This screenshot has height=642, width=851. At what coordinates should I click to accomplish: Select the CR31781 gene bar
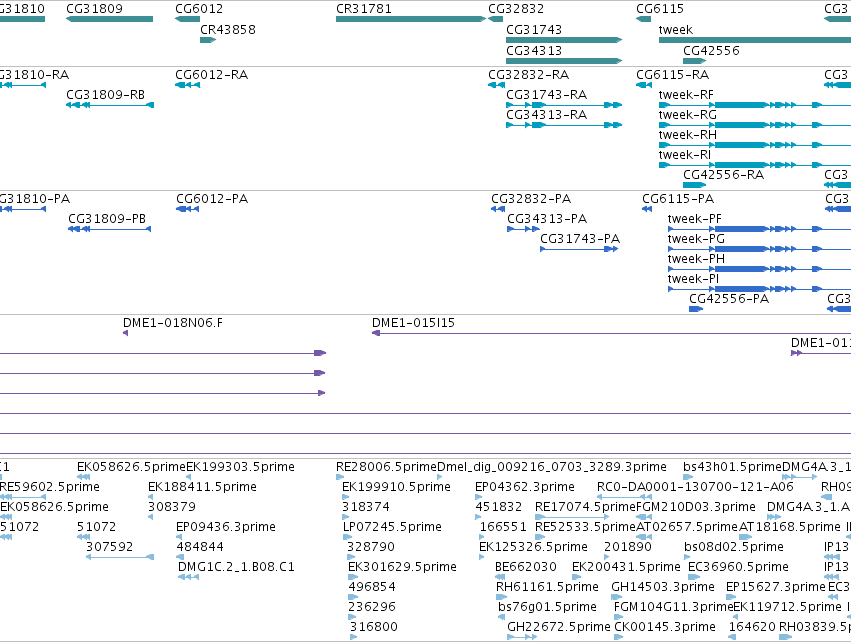(x=411, y=19)
